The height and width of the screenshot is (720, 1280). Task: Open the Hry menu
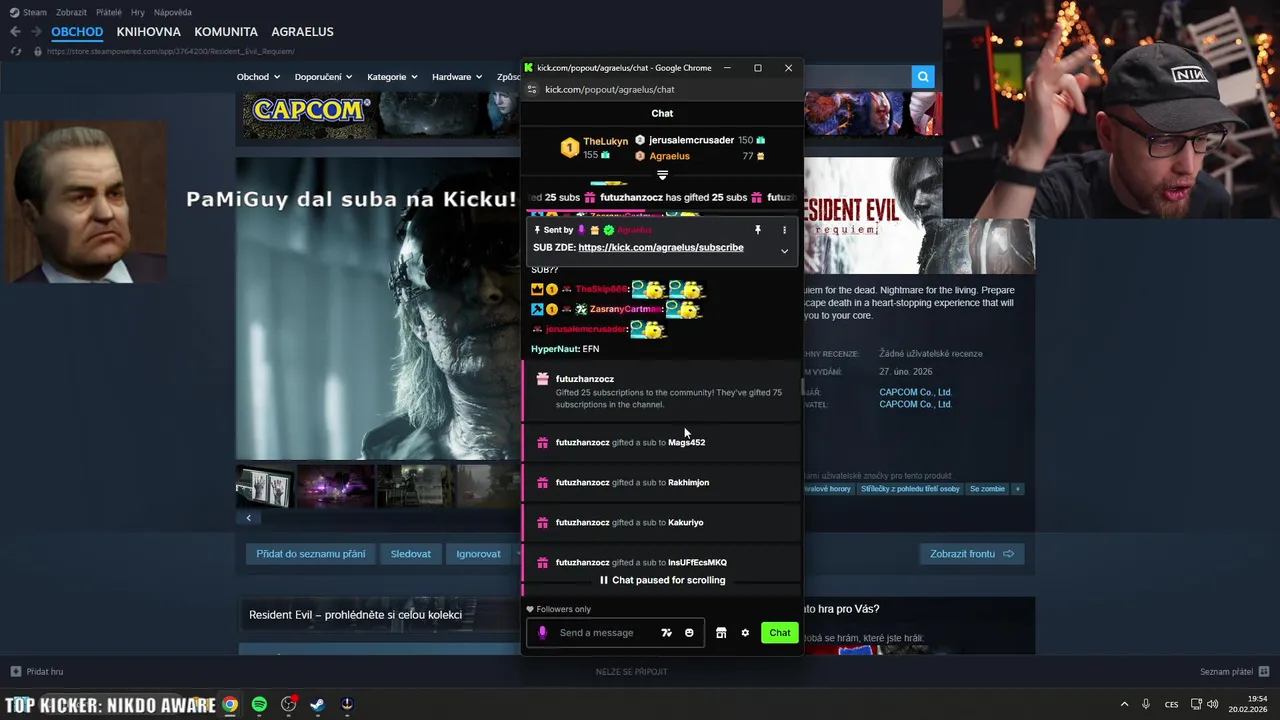tap(138, 12)
